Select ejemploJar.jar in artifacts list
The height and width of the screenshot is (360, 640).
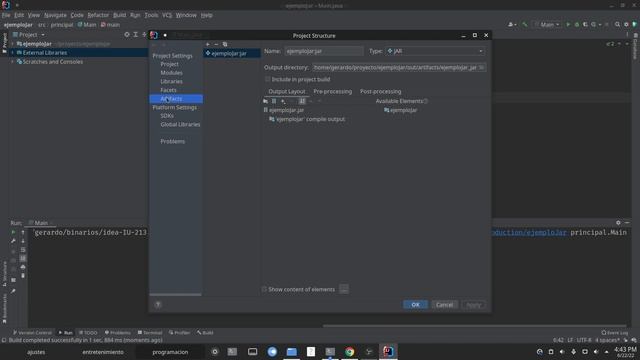tap(232, 53)
